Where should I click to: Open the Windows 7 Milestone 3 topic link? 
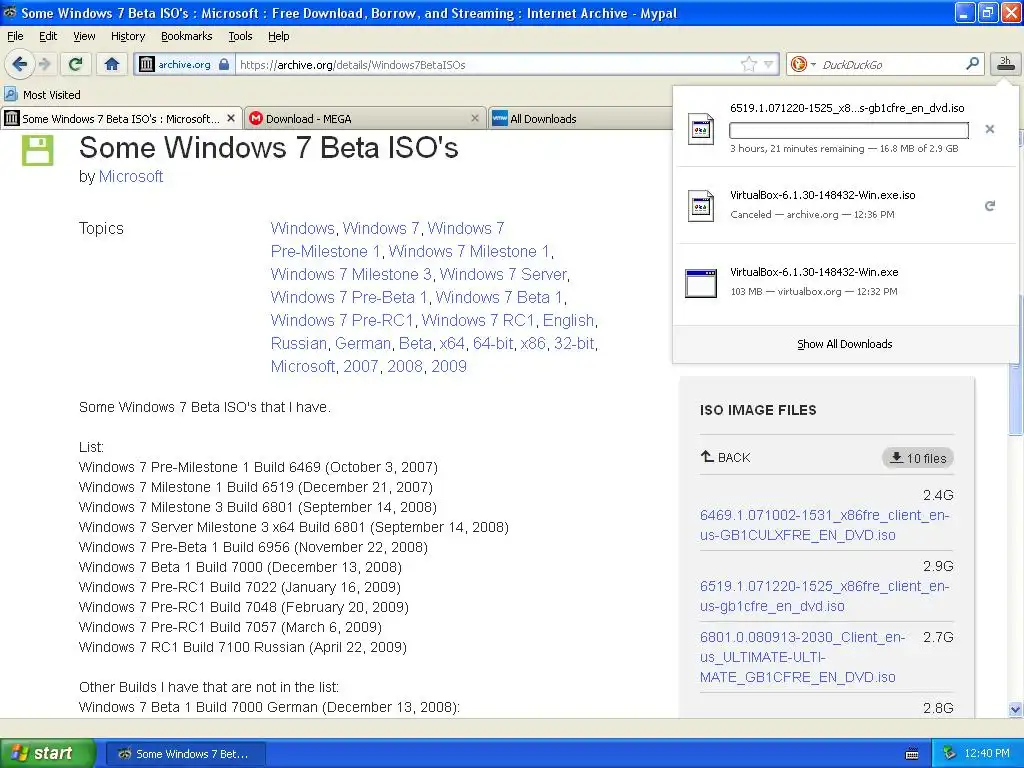click(x=351, y=274)
